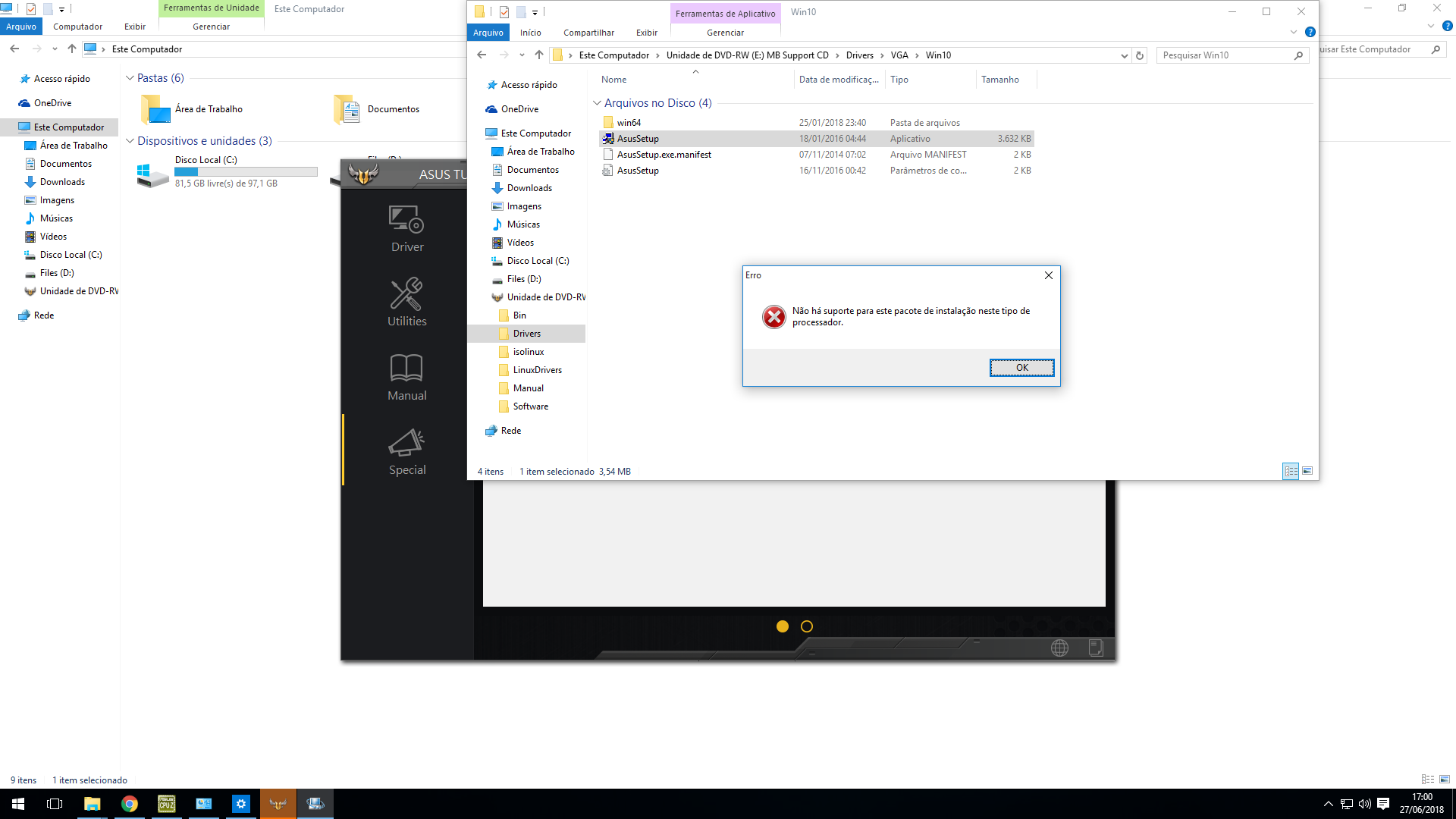This screenshot has width=1456, height=819.
Task: Open Task View on taskbar
Action: (x=55, y=804)
